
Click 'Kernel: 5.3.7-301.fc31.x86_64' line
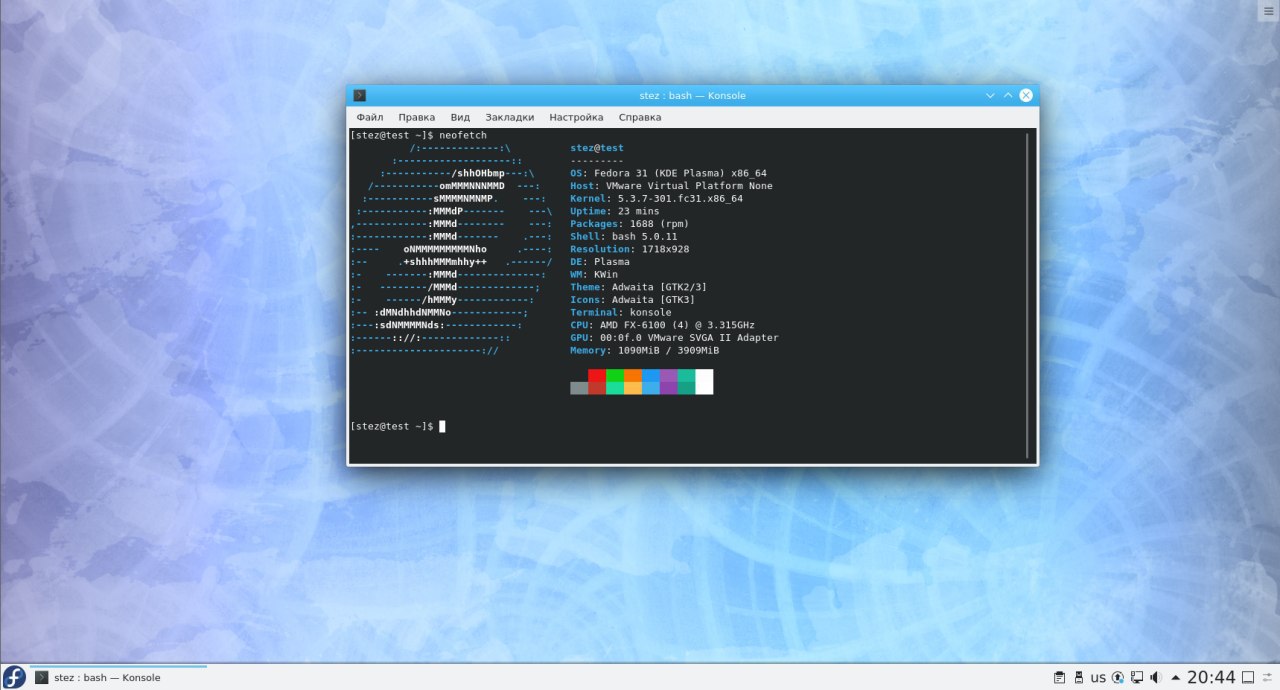656,198
